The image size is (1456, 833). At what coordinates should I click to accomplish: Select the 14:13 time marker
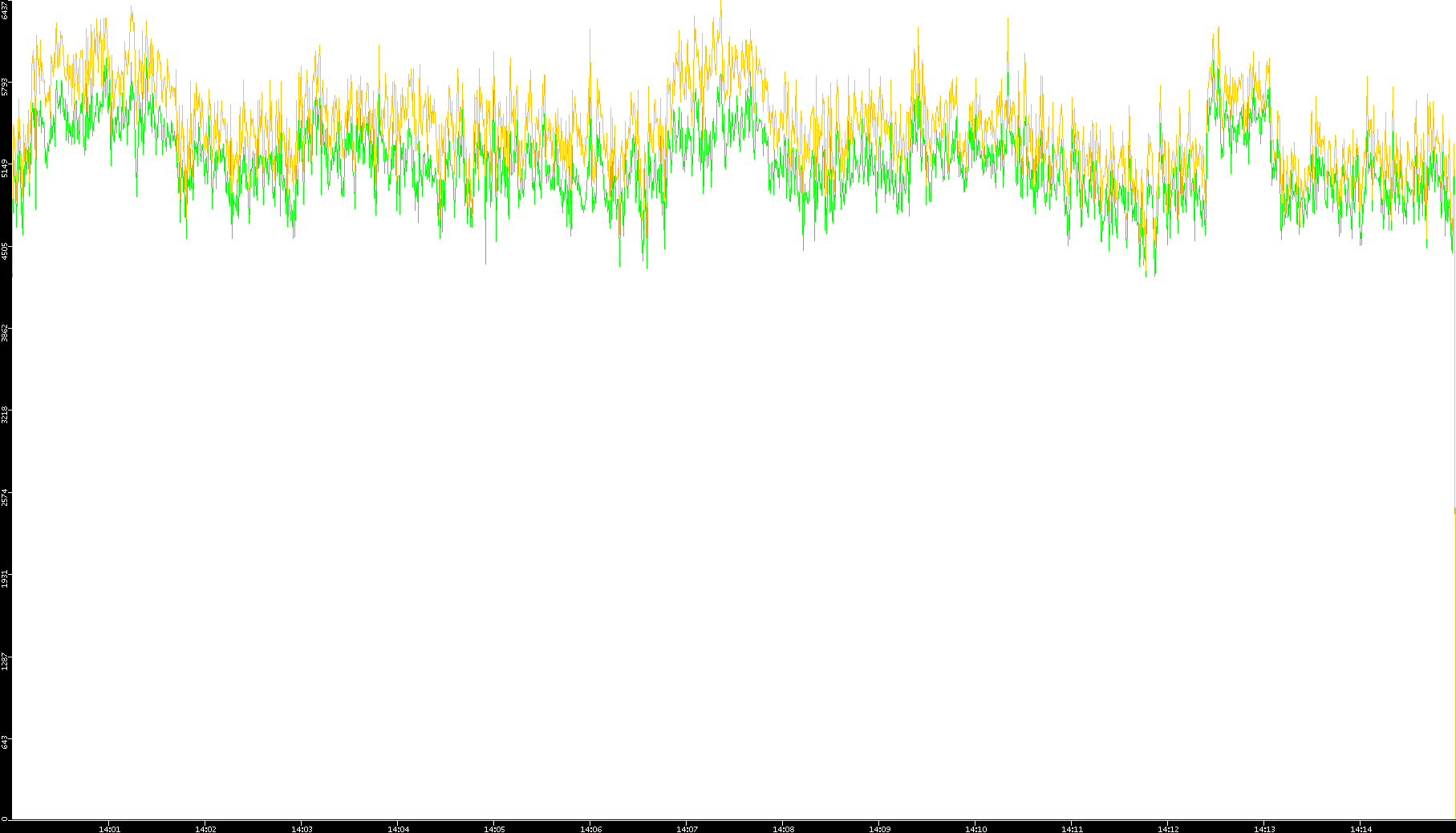(x=1264, y=828)
